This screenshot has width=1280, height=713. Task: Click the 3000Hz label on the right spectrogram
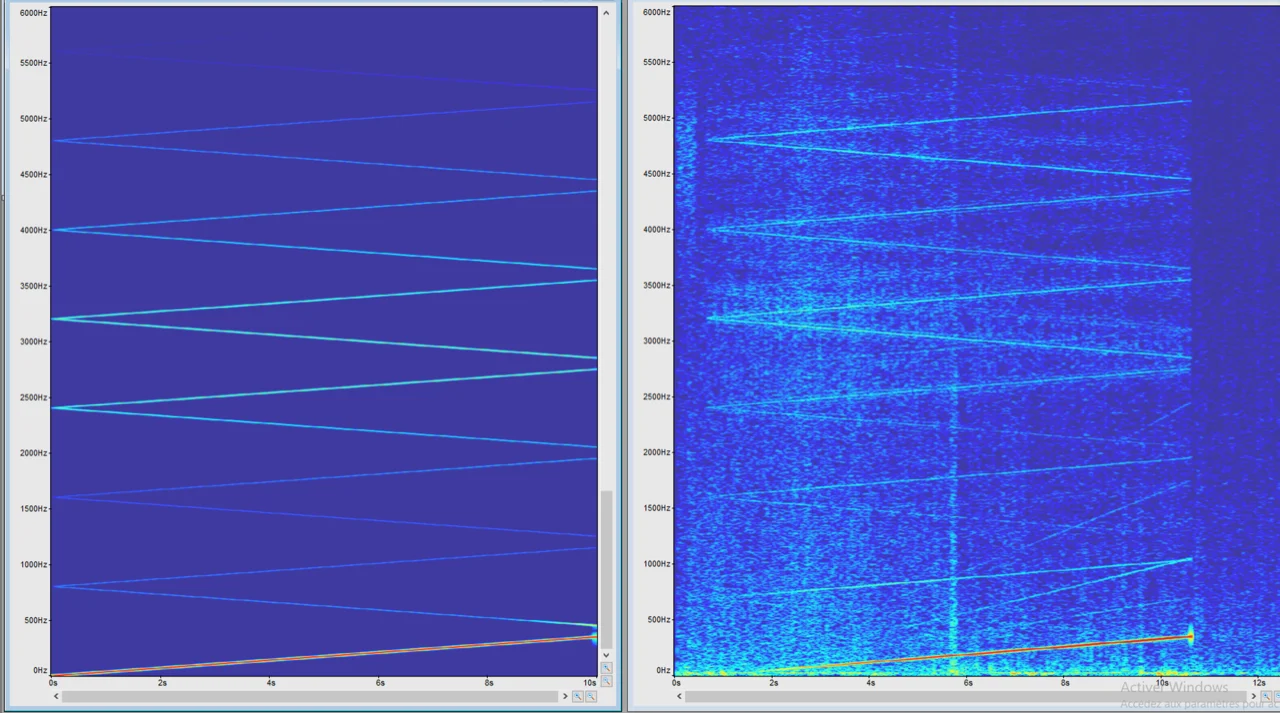pos(656,341)
